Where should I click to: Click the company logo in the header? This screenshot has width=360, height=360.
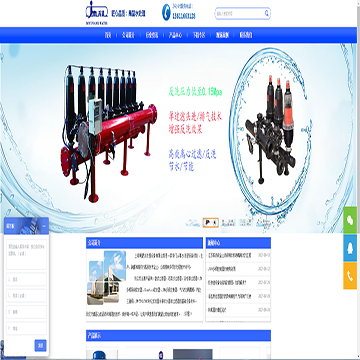click(98, 14)
